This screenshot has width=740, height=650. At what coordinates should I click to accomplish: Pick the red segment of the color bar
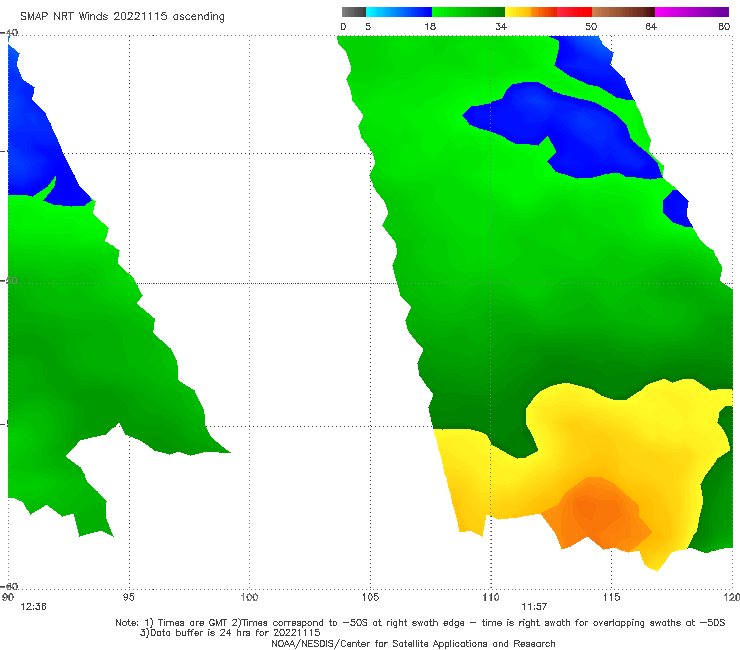[x=574, y=12]
